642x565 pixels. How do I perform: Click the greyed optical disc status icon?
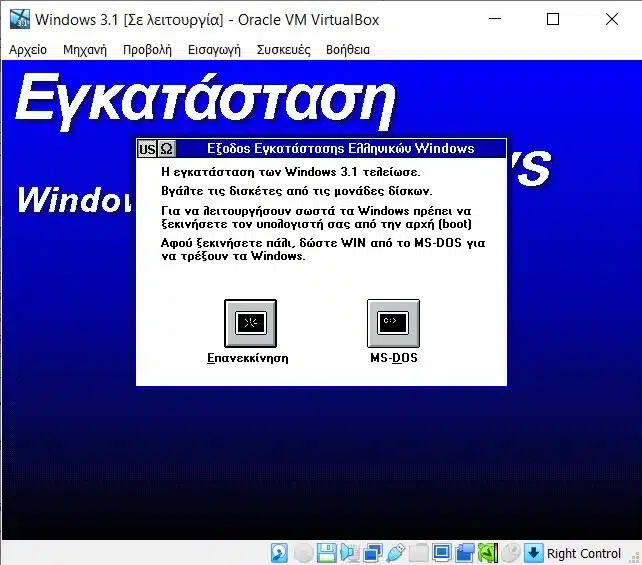303,553
